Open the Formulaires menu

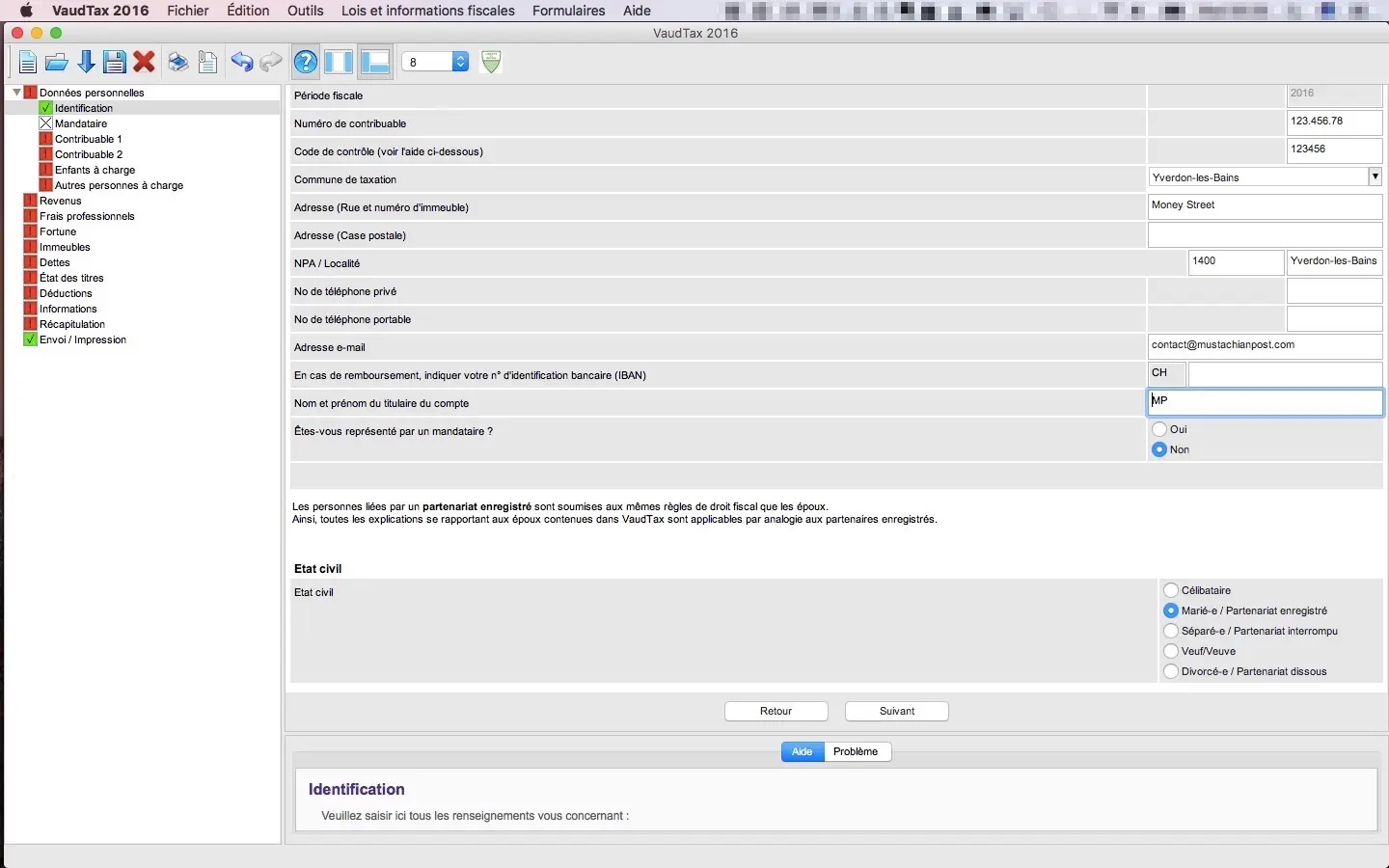[569, 11]
